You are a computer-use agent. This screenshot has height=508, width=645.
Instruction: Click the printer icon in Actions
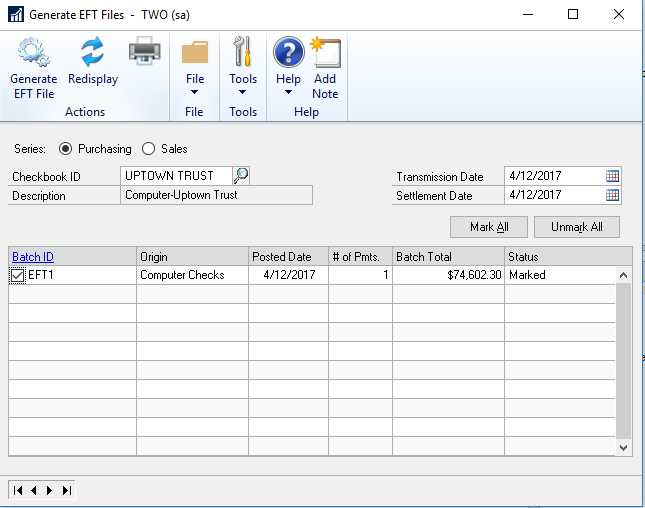[x=144, y=51]
